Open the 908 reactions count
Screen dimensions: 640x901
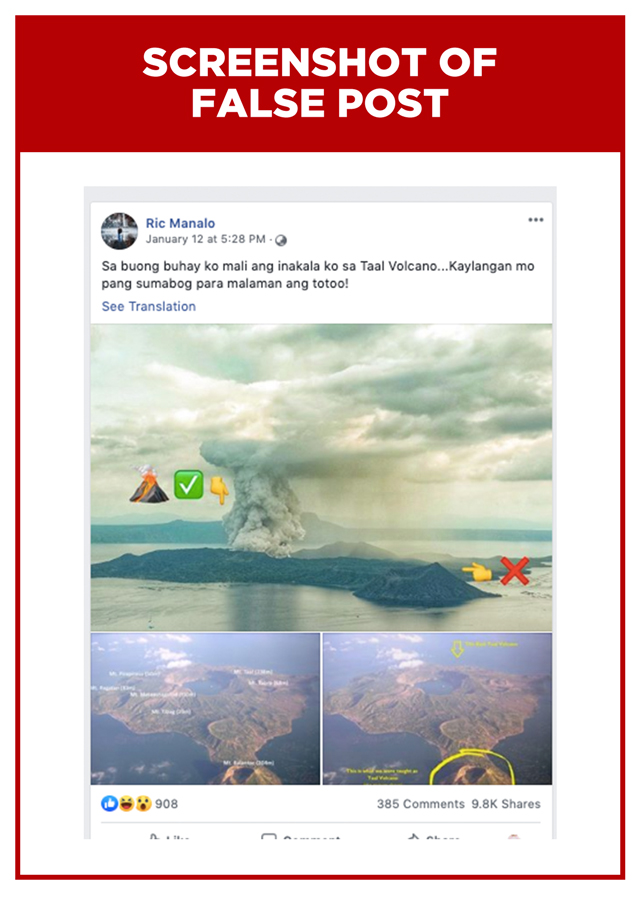coord(167,804)
